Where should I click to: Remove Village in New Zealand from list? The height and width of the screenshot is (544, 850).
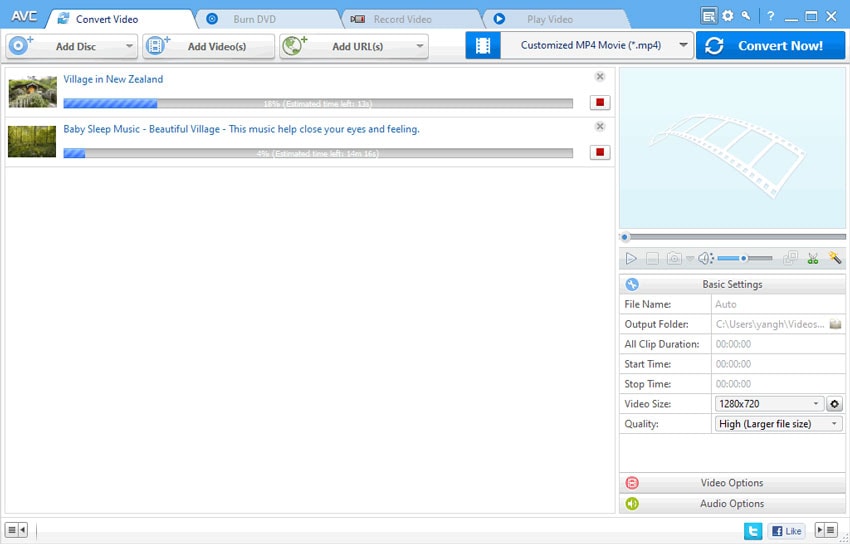coord(600,76)
